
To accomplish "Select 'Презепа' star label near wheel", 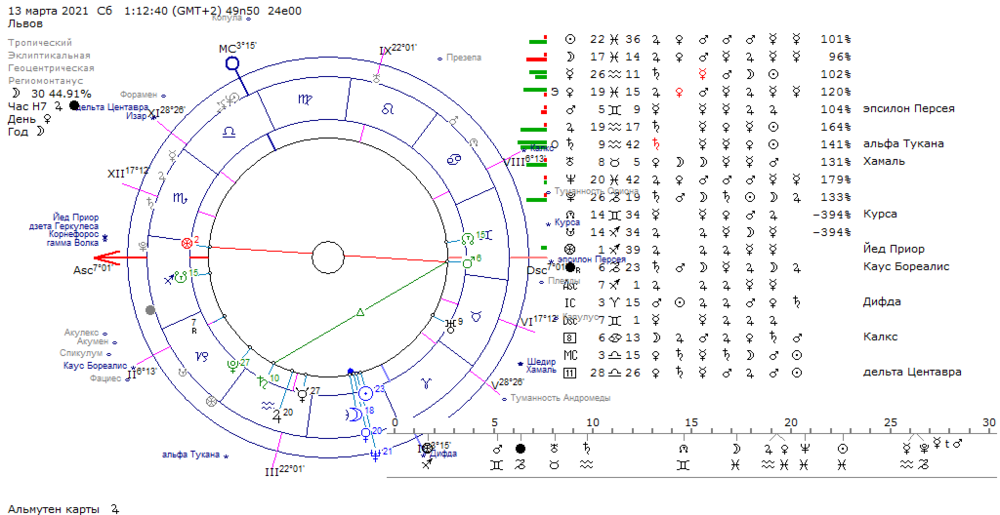I will pyautogui.click(x=464, y=58).
